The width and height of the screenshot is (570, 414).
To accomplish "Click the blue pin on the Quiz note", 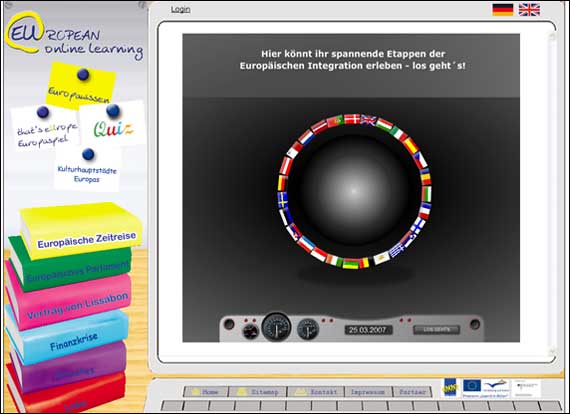I will [x=113, y=110].
